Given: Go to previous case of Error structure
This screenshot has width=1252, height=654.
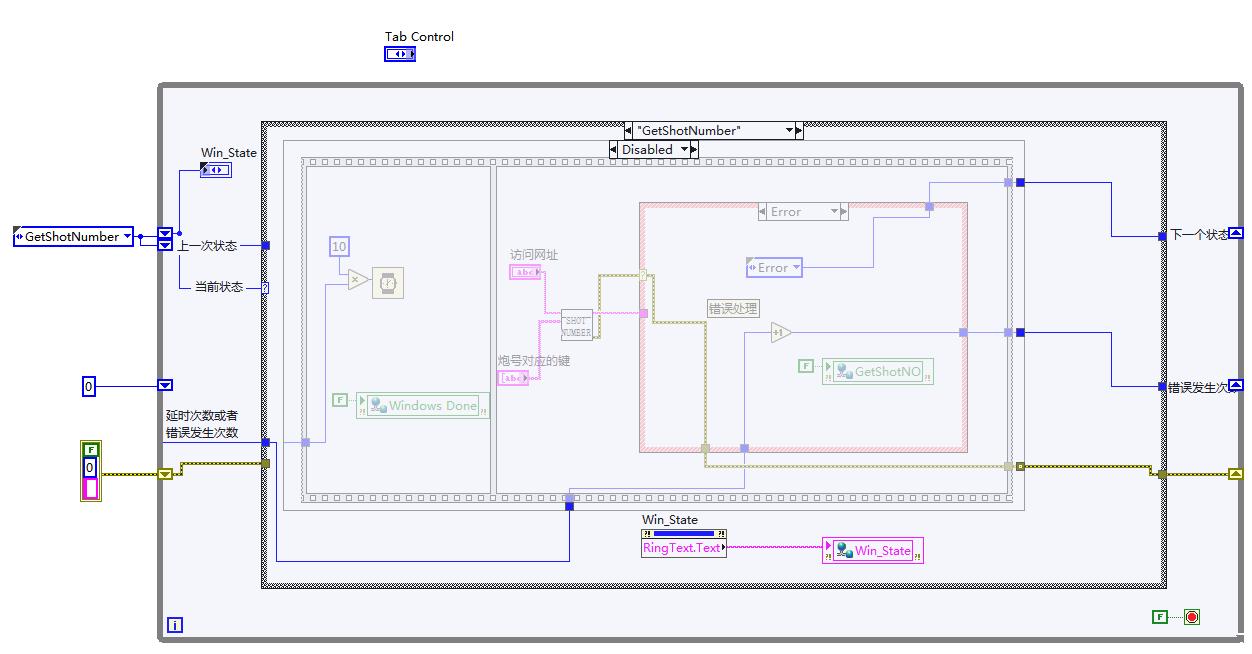Looking at the screenshot, I should tap(764, 212).
